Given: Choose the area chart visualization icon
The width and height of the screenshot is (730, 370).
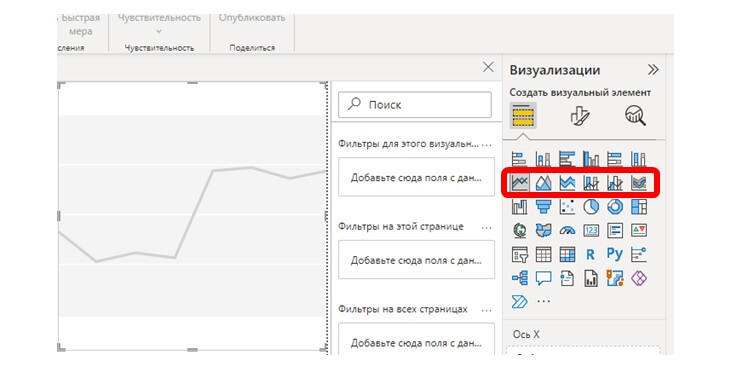Looking at the screenshot, I should [543, 183].
